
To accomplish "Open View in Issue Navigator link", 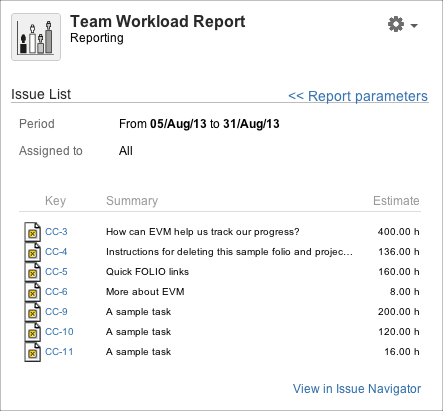I will coord(357,389).
